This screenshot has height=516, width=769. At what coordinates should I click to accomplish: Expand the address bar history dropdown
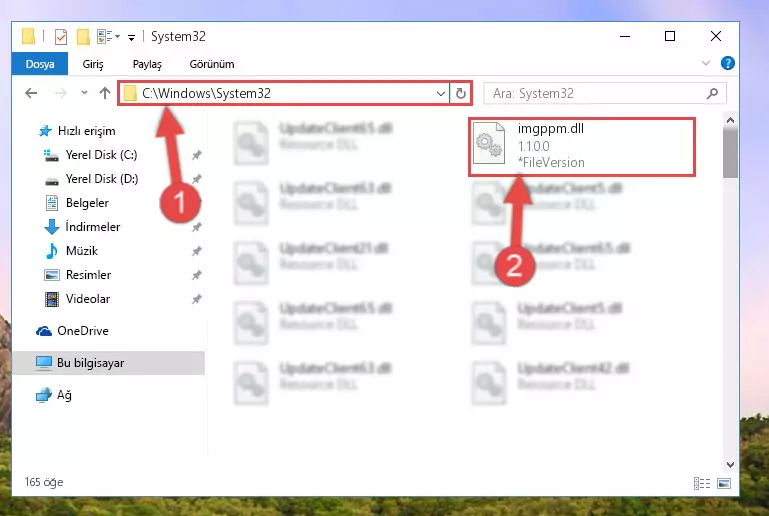tap(441, 93)
